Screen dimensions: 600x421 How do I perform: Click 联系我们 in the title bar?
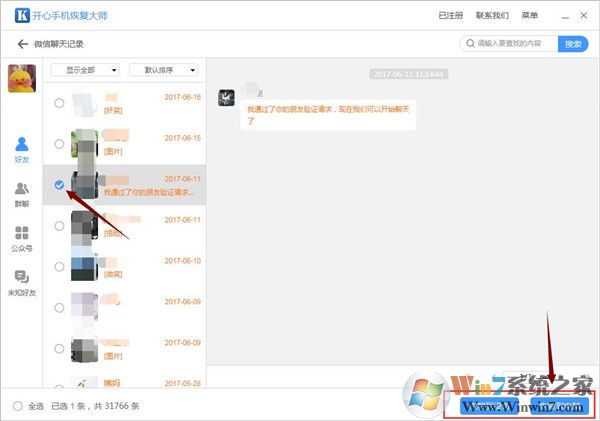pos(492,16)
